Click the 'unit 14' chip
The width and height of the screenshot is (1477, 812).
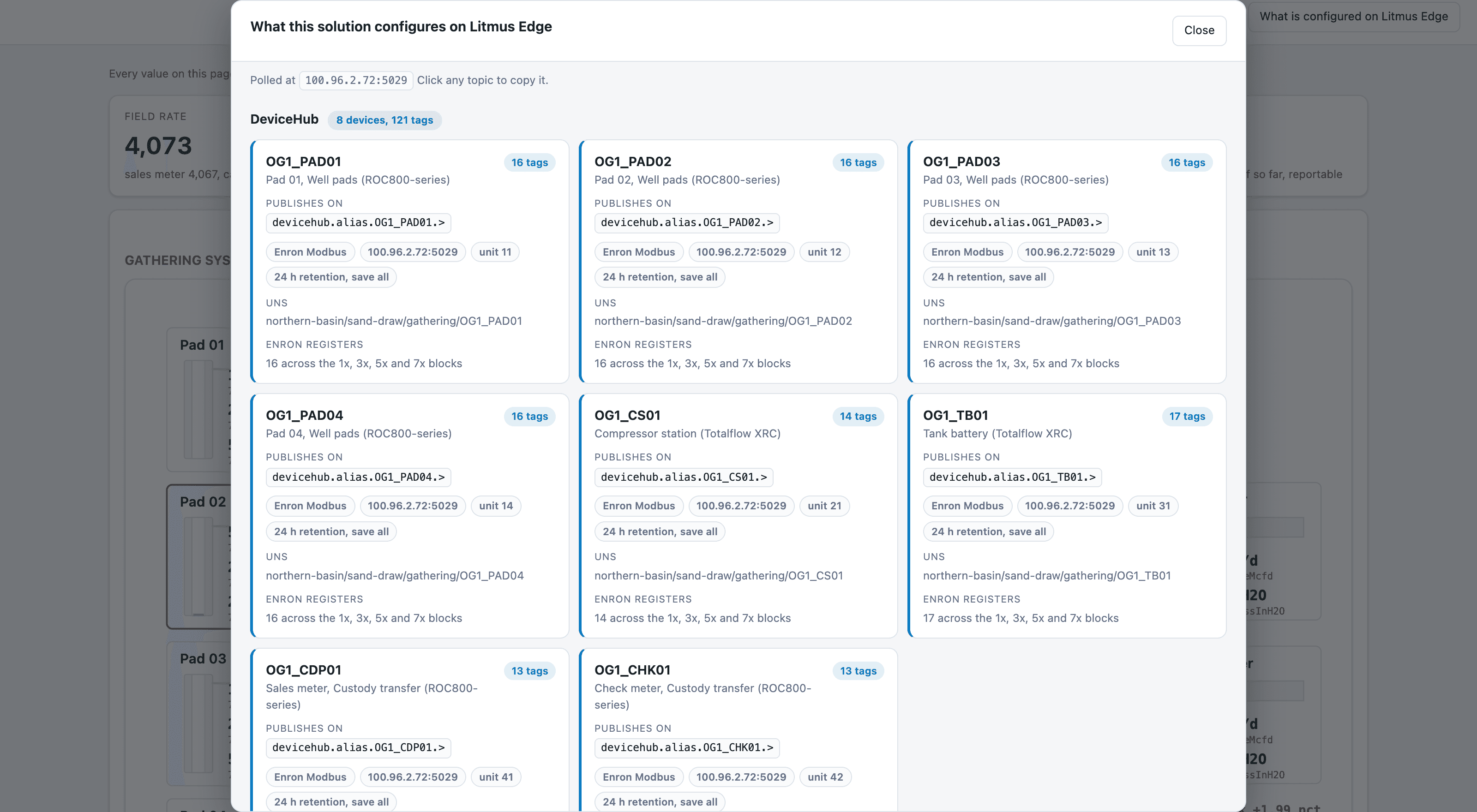point(496,505)
